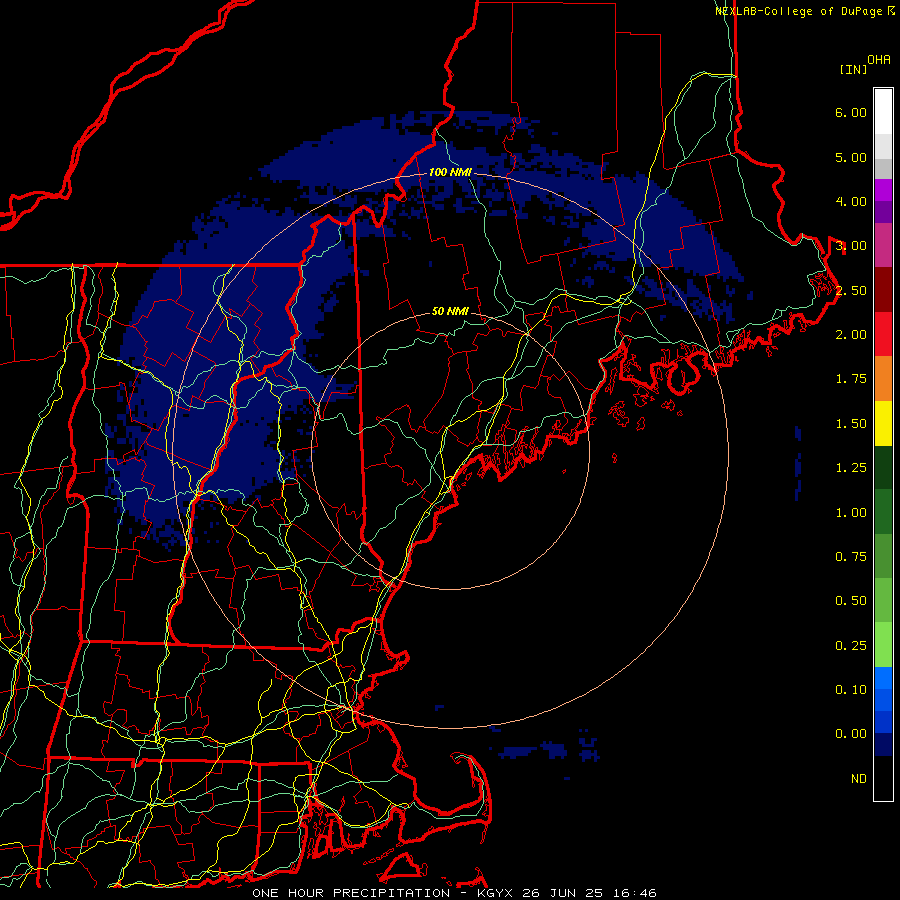Click the 100 NMI range ring label
900x900 pixels.
pyautogui.click(x=450, y=172)
